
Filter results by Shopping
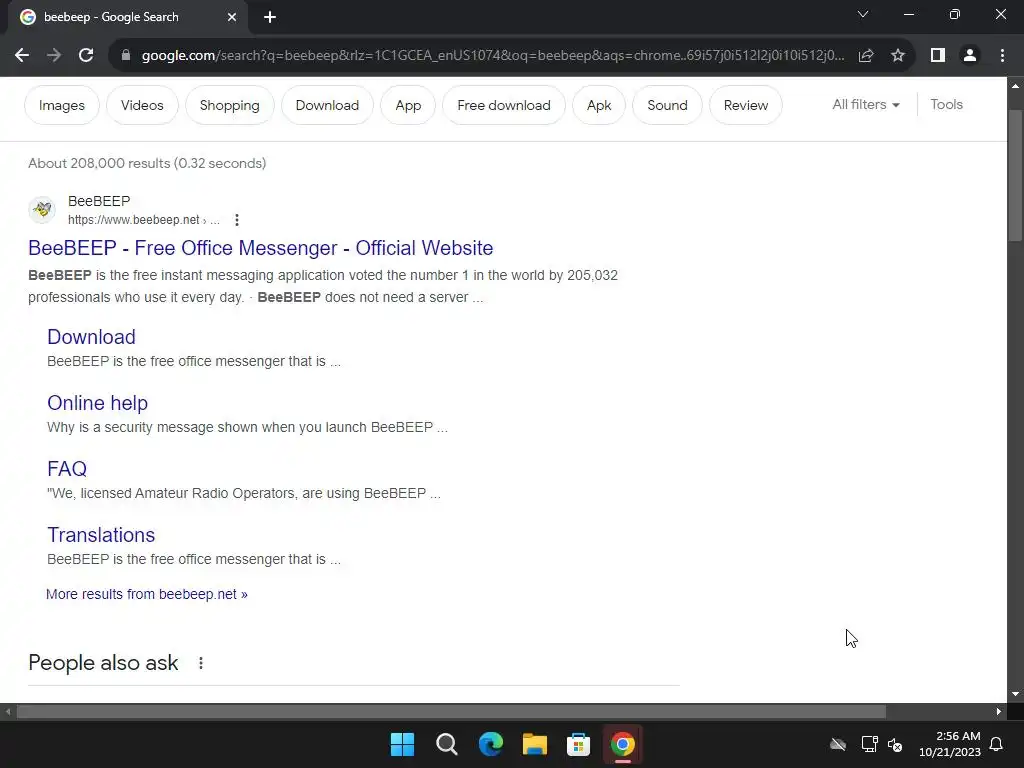click(229, 105)
